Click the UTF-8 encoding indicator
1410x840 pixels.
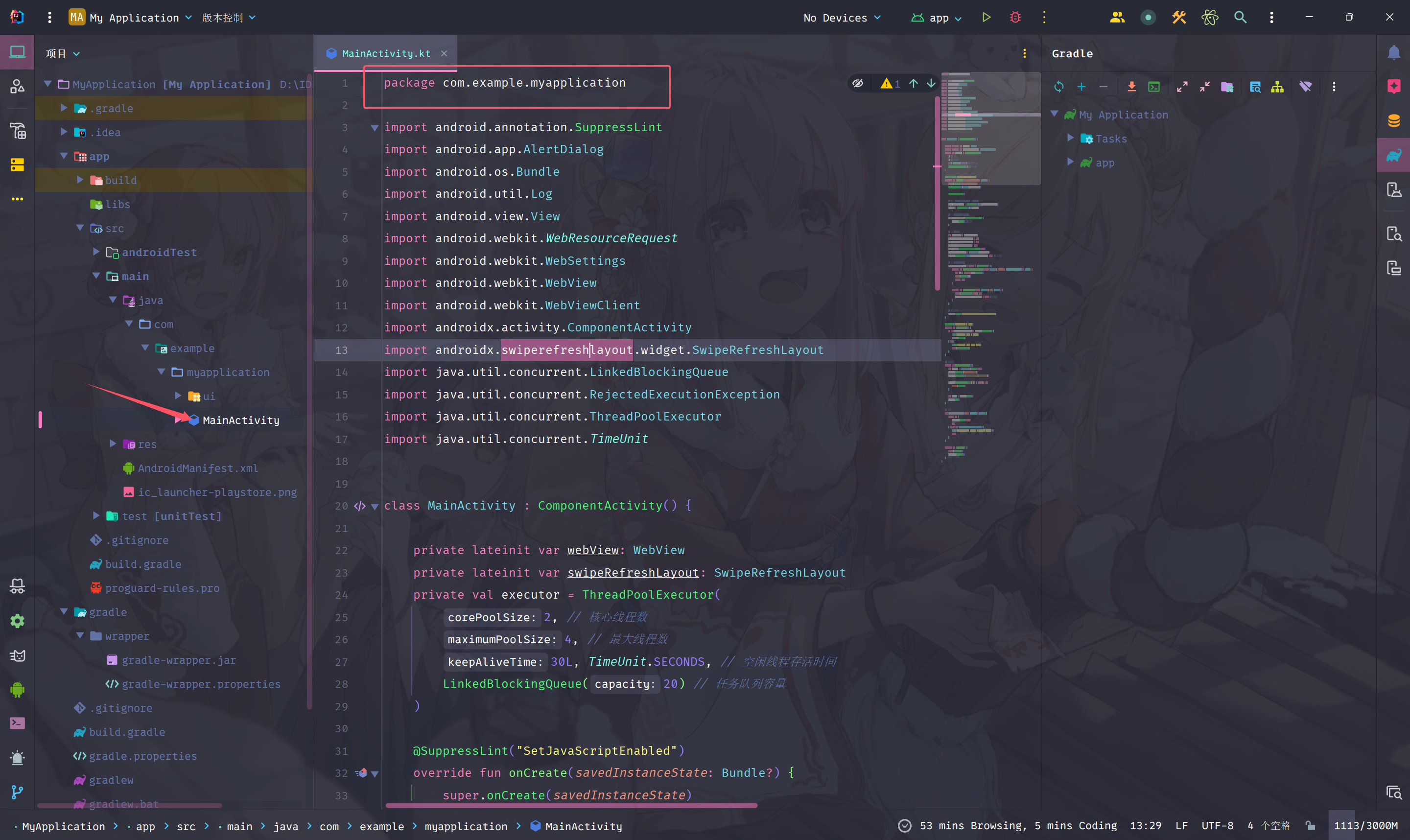(x=1217, y=826)
